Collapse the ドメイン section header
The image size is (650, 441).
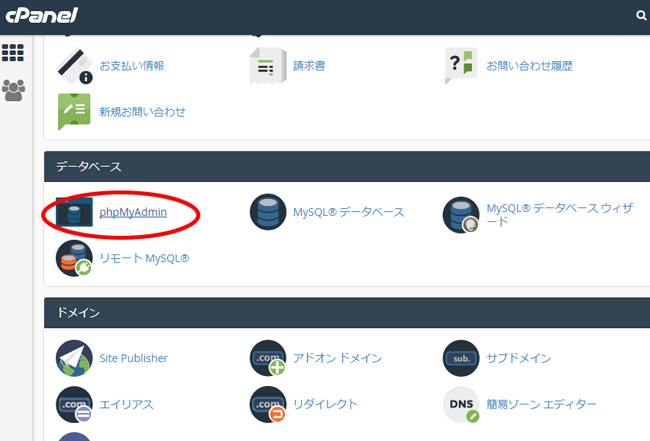[x=347, y=313]
